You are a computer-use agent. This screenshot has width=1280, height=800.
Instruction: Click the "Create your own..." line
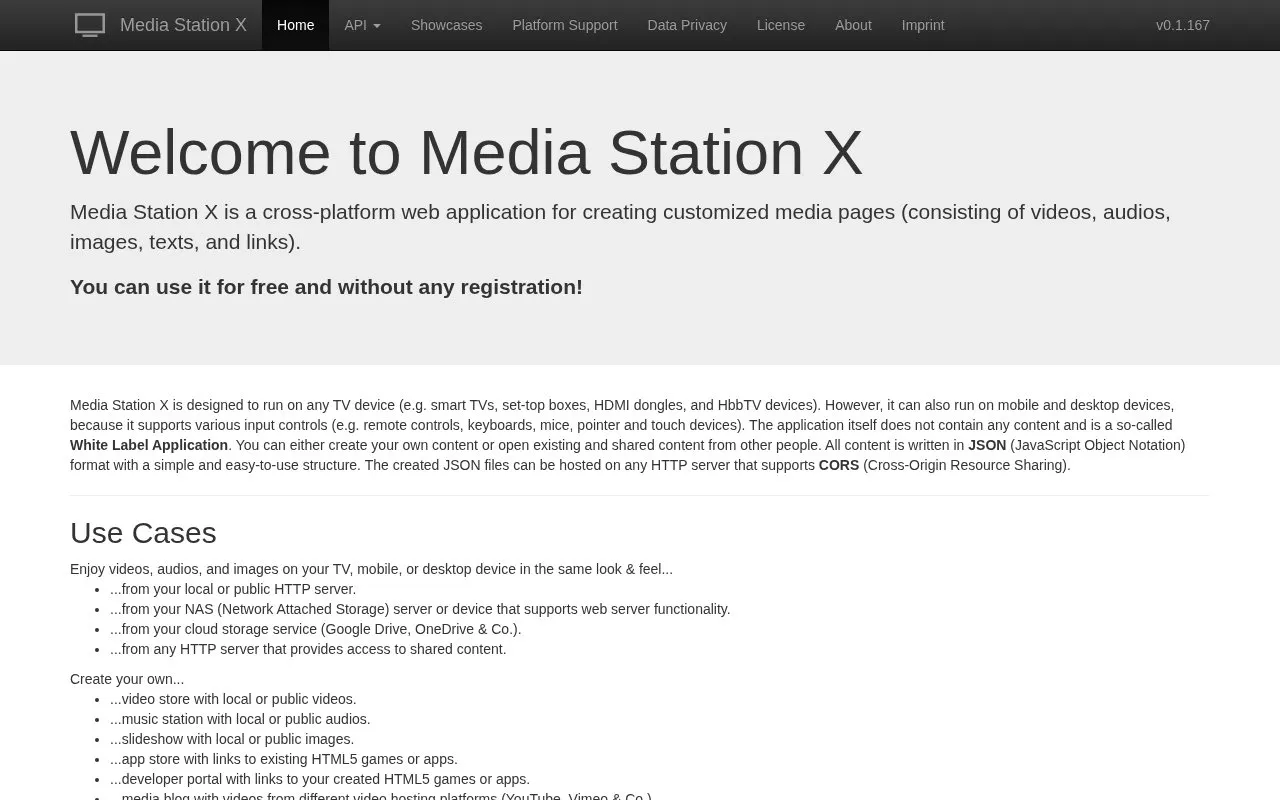(127, 679)
